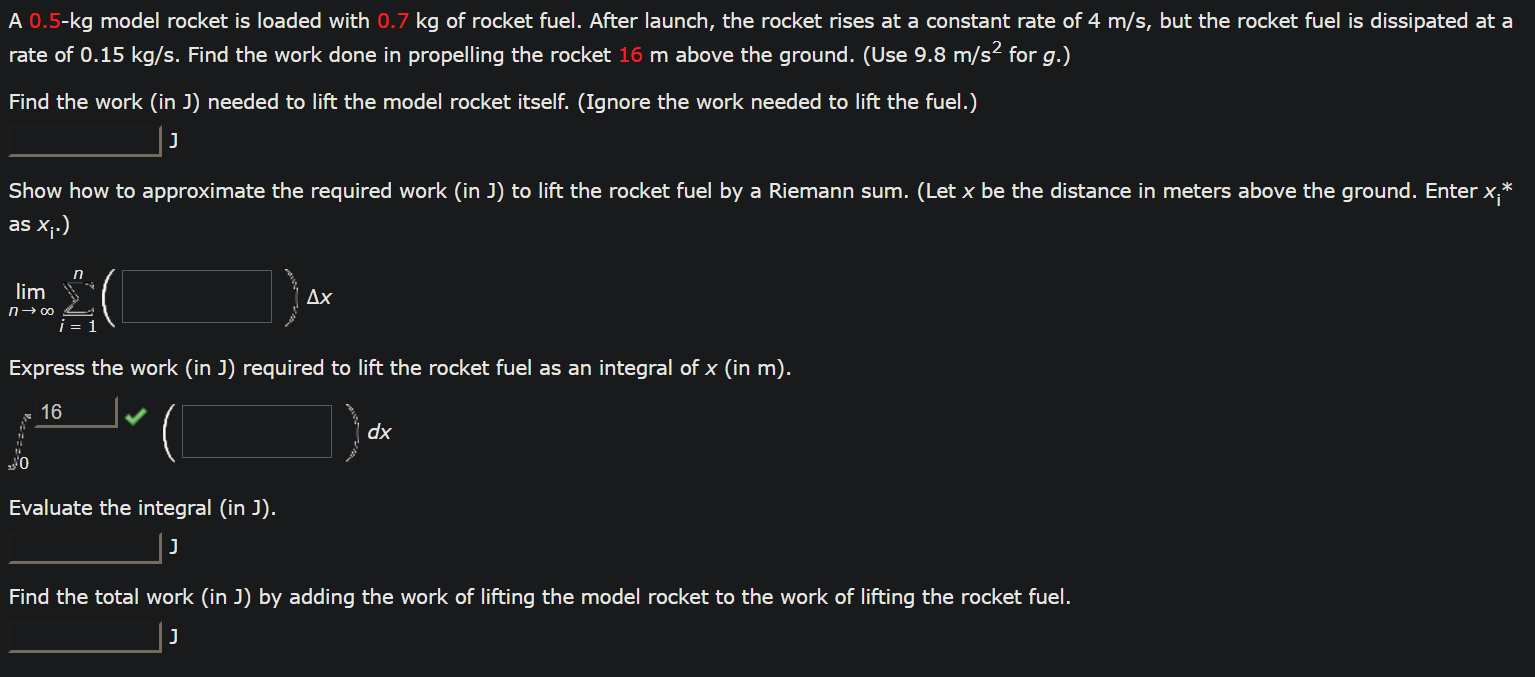Screen dimensions: 1535x677
Task: Select the input field for lifting the rocket itself
Action: point(83,140)
